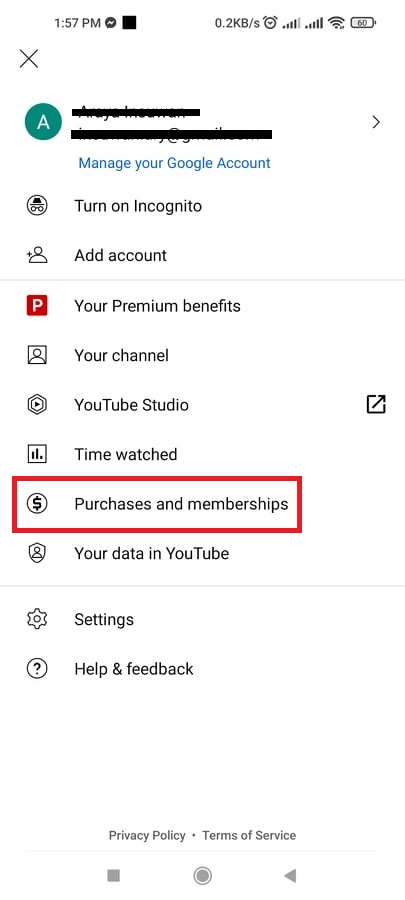
Task: Open Settings gear icon
Action: coord(37,619)
